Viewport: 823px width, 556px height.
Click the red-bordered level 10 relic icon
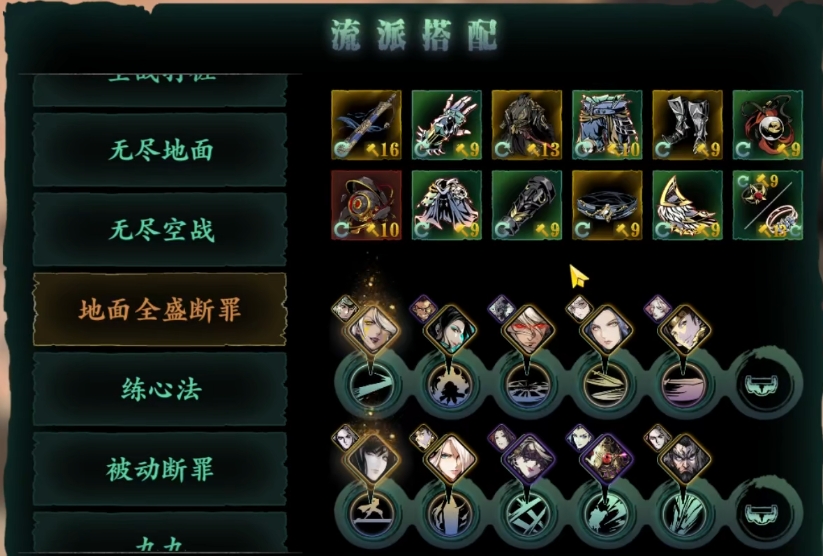[x=366, y=205]
